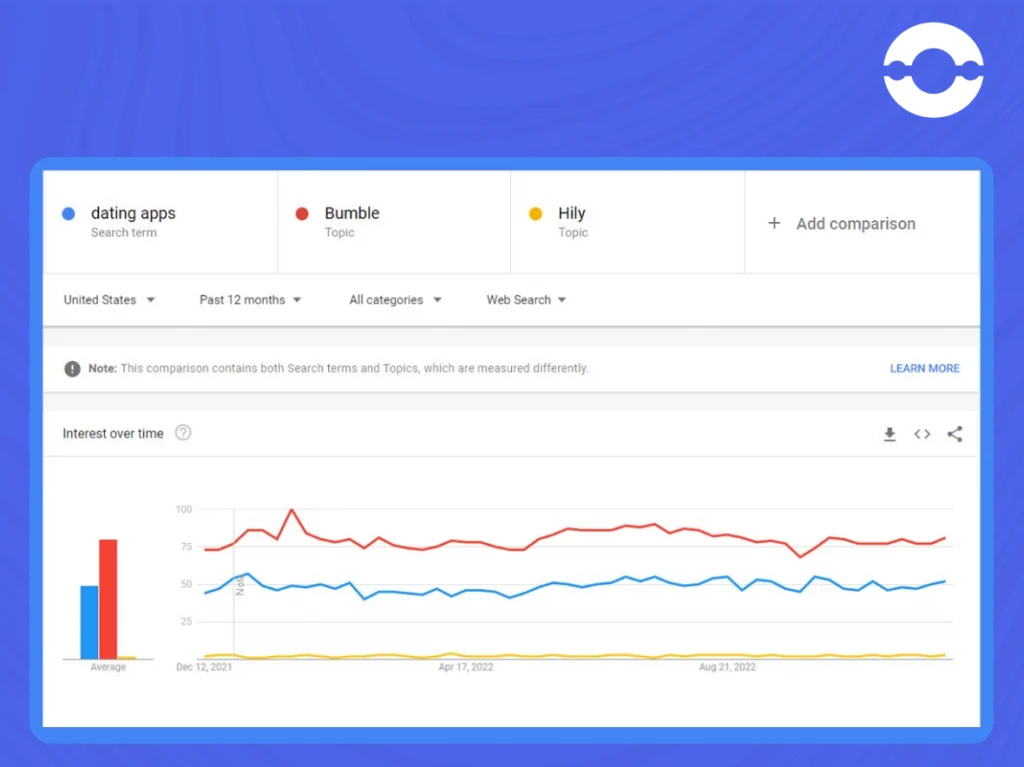Click the vertical Note marker on the chart
Screen dimensions: 1024x767
point(240,585)
